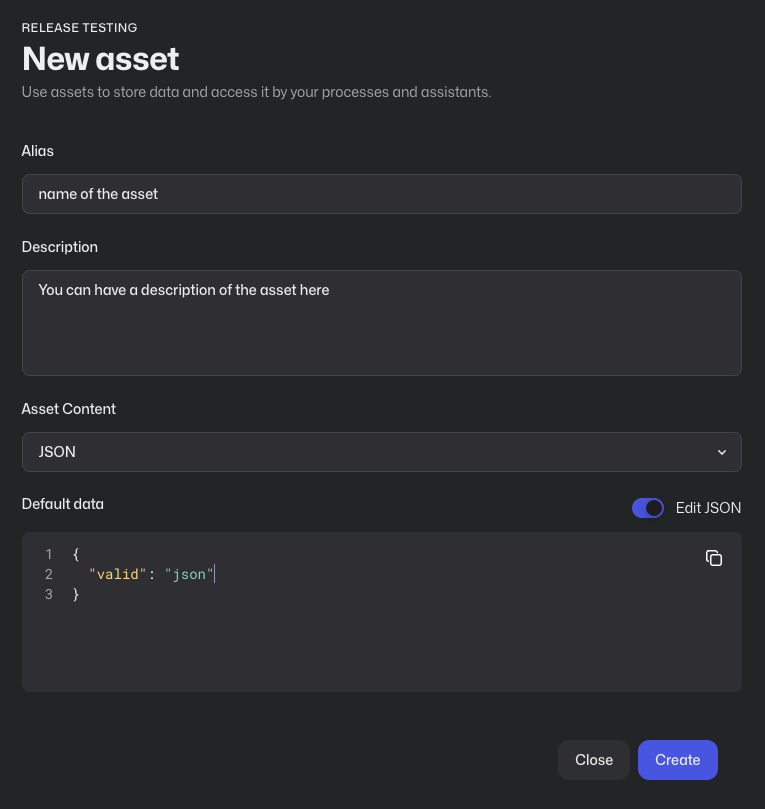Image resolution: width=765 pixels, height=809 pixels.
Task: Click line number 2 in the editor
Action: (x=49, y=574)
